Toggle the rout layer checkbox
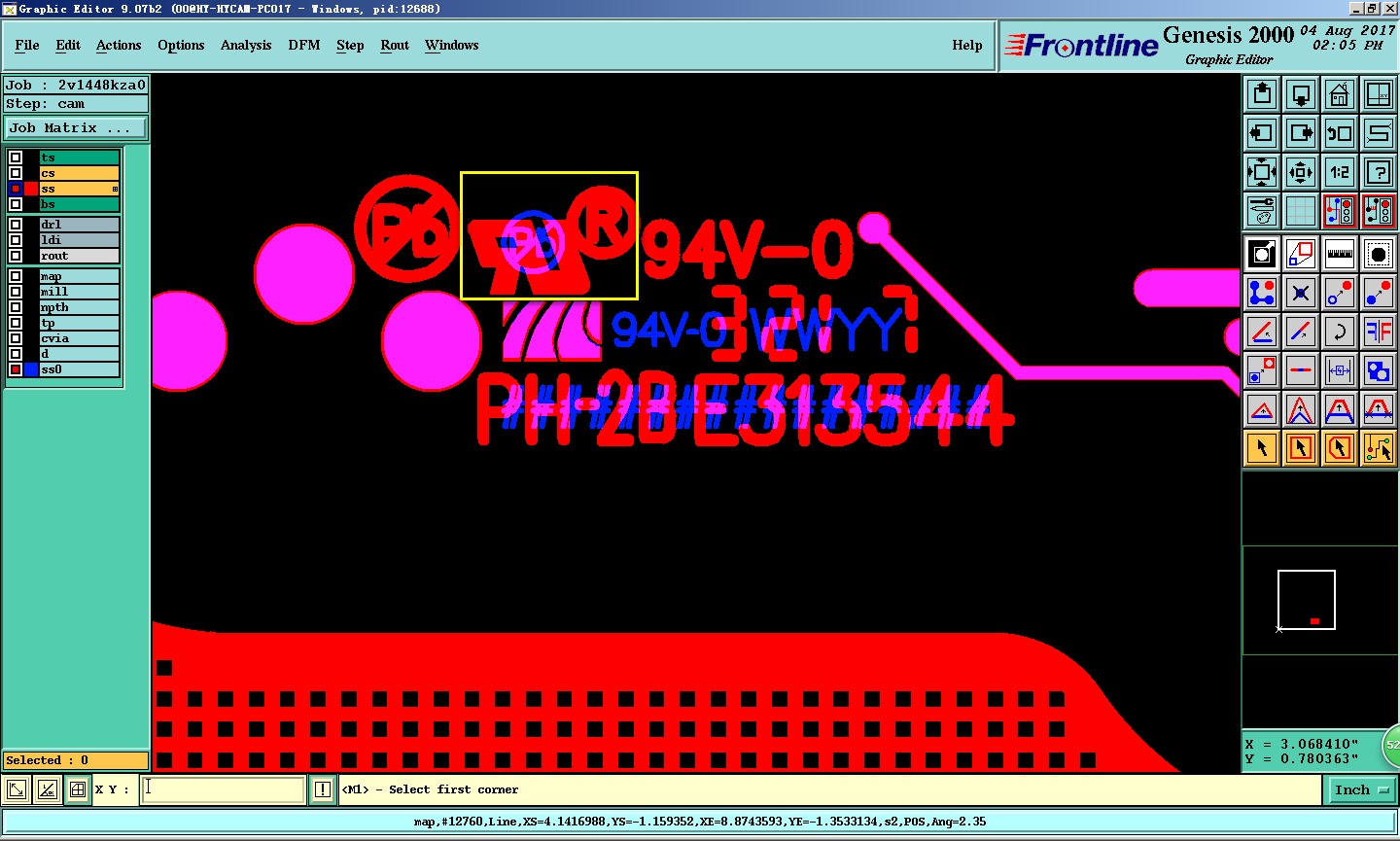Image resolution: width=1400 pixels, height=841 pixels. (x=16, y=256)
